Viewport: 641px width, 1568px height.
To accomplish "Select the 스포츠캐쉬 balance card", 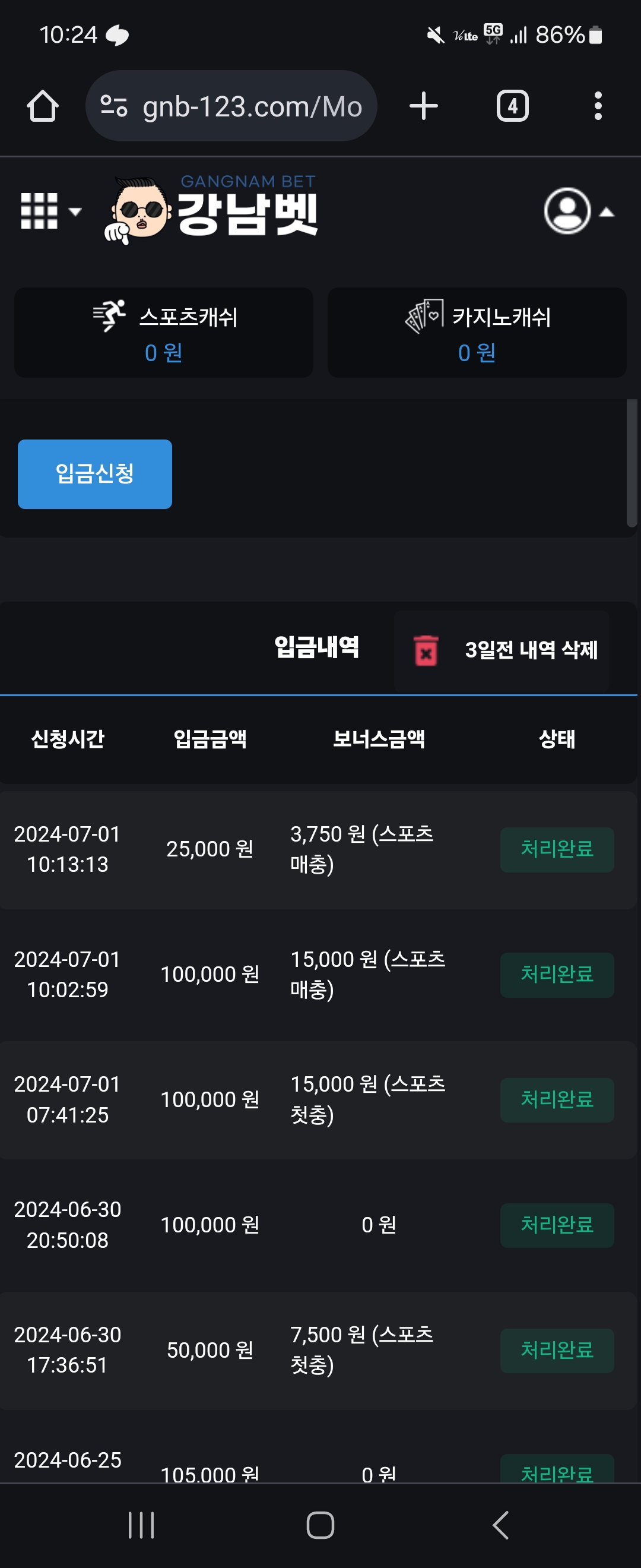I will pos(164,333).
